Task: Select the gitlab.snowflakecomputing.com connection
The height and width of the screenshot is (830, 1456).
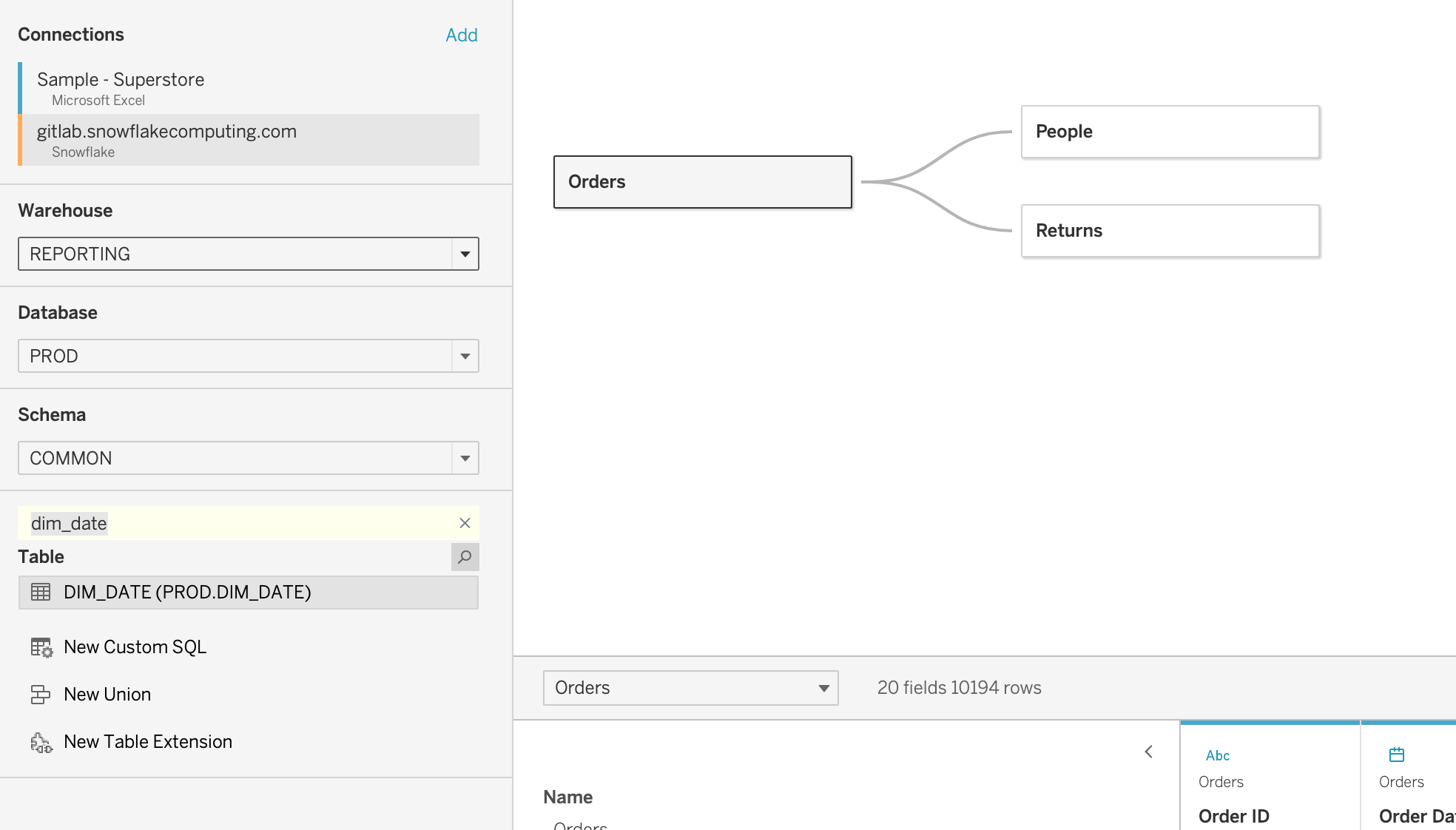Action: (x=249, y=140)
